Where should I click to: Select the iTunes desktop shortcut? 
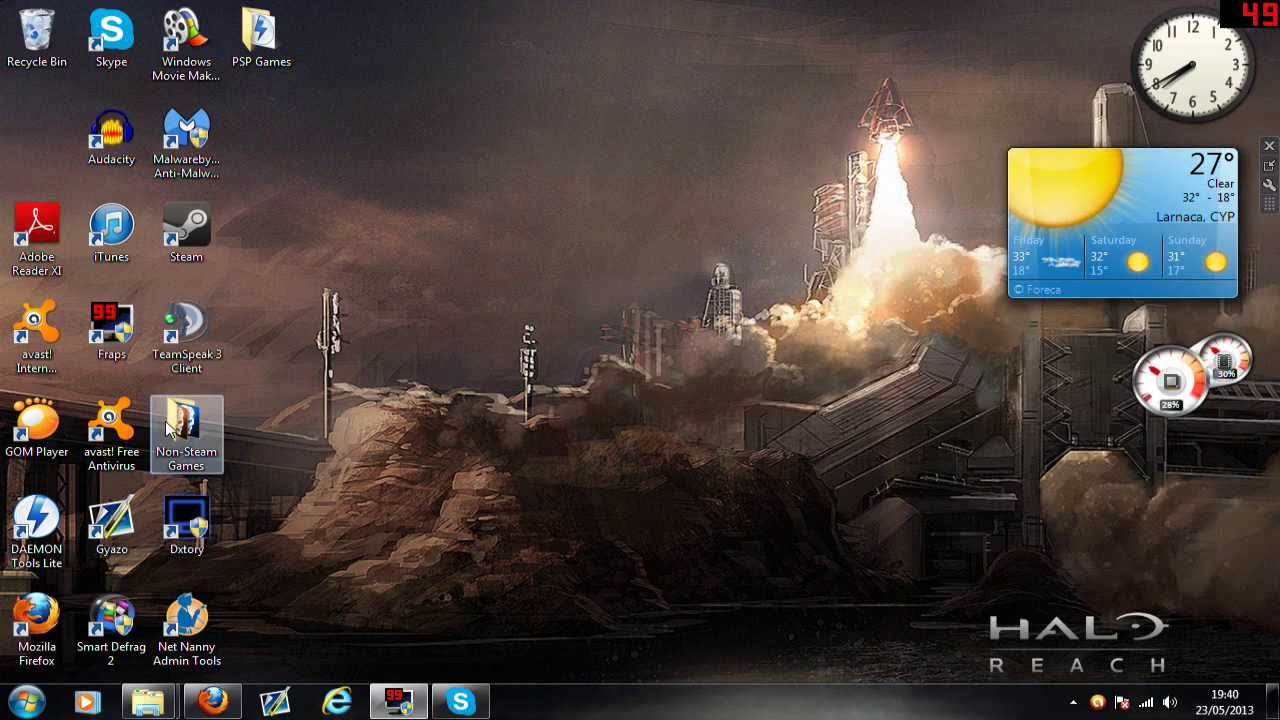click(111, 235)
